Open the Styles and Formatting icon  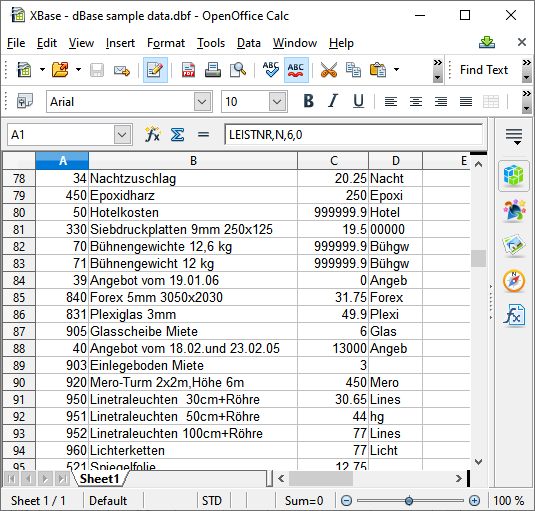(x=25, y=101)
